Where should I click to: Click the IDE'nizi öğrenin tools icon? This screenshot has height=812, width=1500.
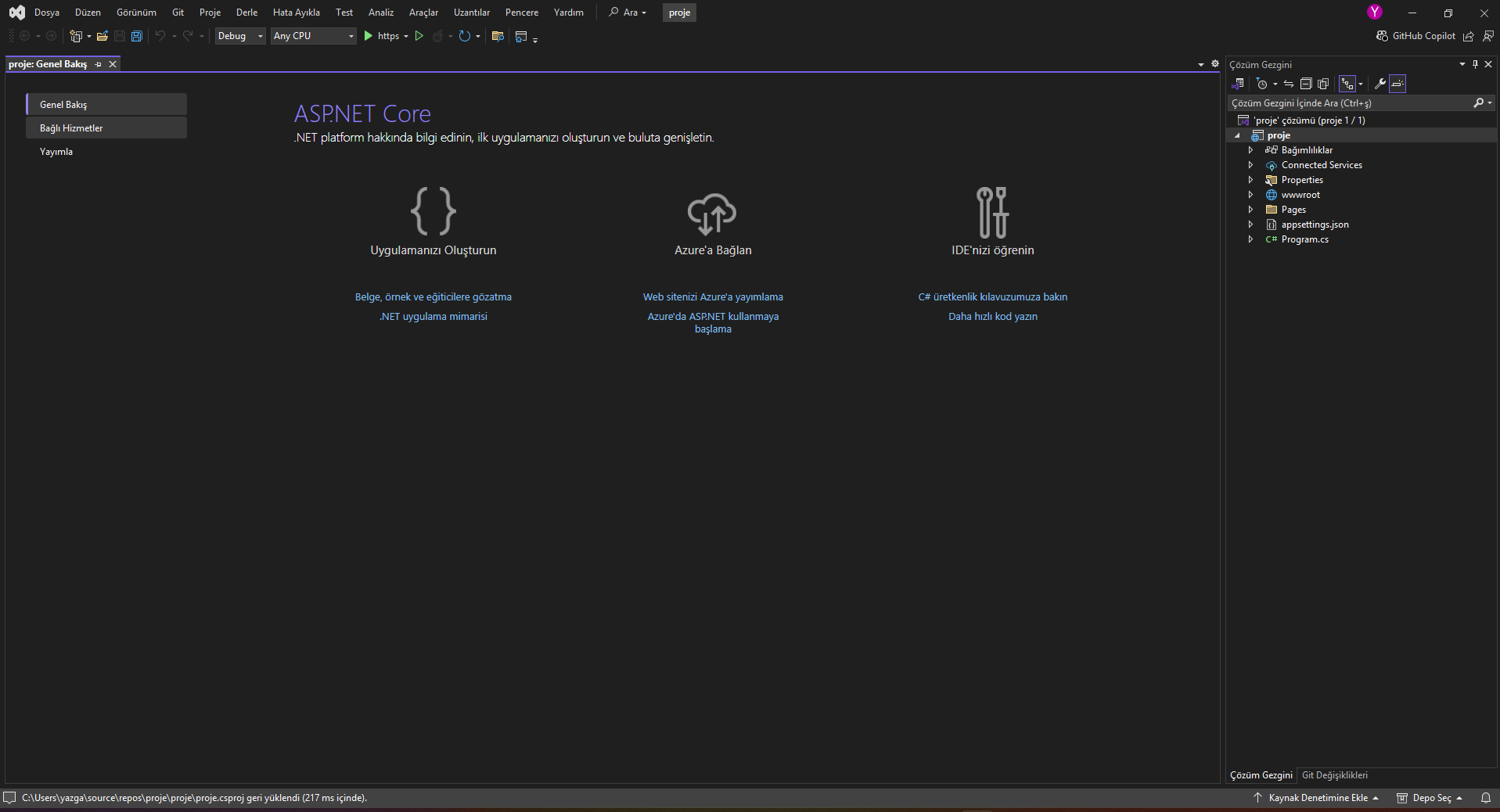tap(992, 212)
